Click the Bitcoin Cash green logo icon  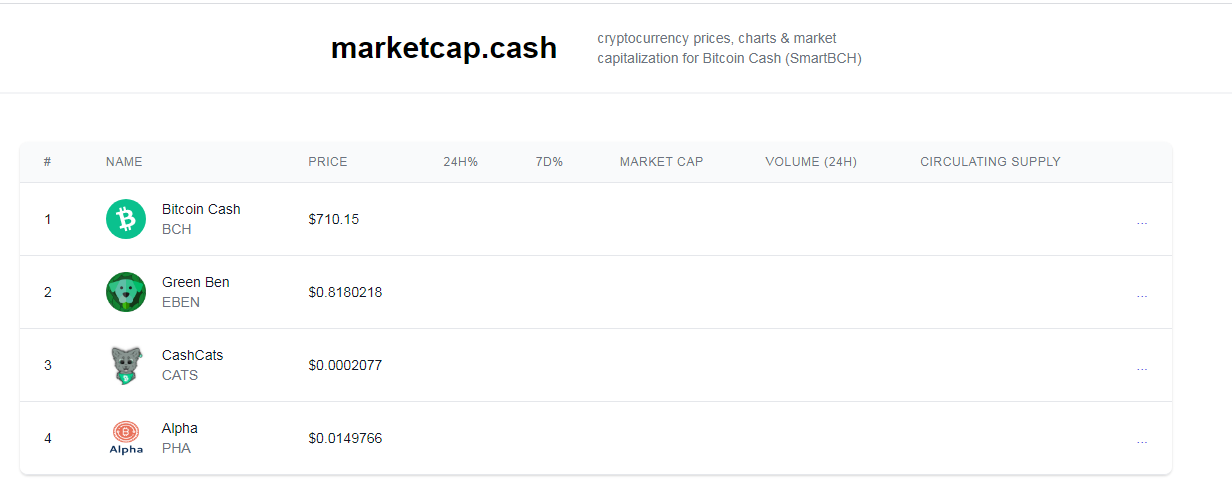[126, 219]
